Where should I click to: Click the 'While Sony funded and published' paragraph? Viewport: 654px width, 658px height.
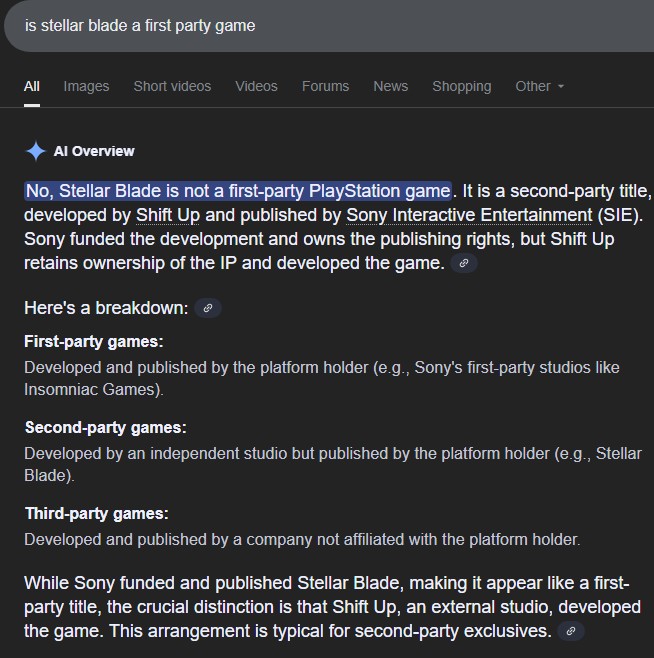tap(332, 607)
